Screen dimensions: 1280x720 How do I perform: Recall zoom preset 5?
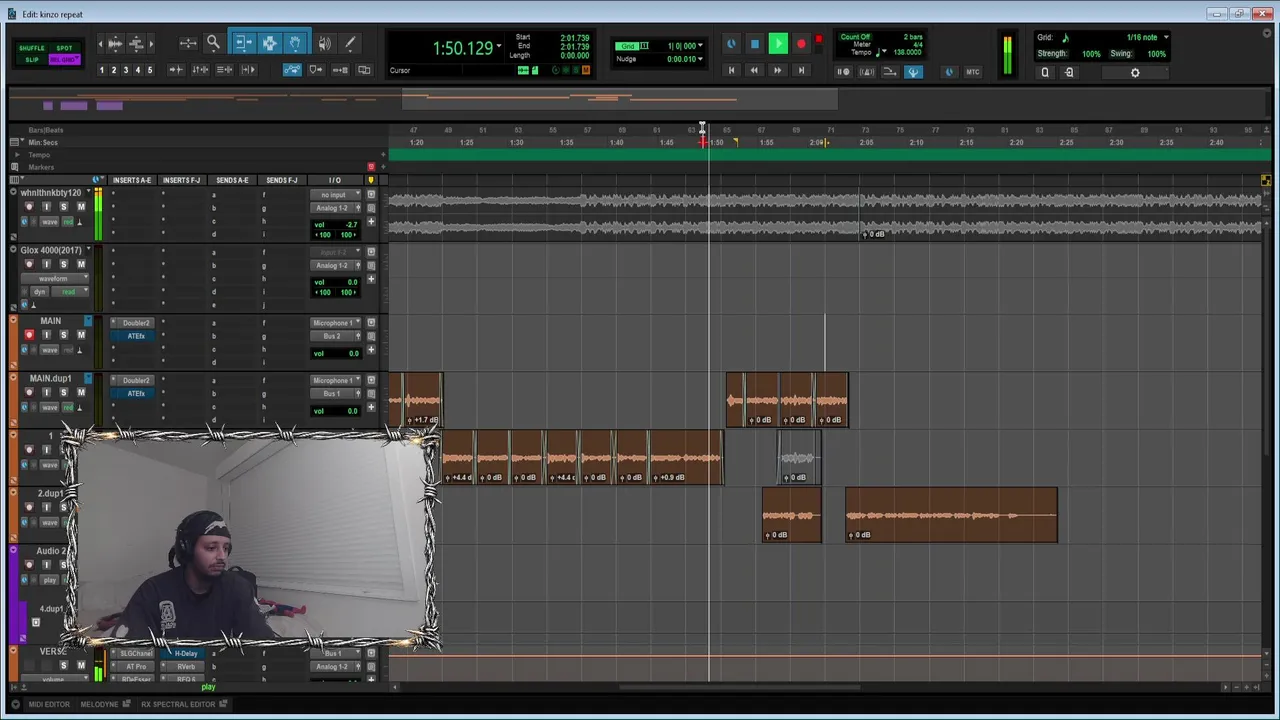[x=150, y=70]
